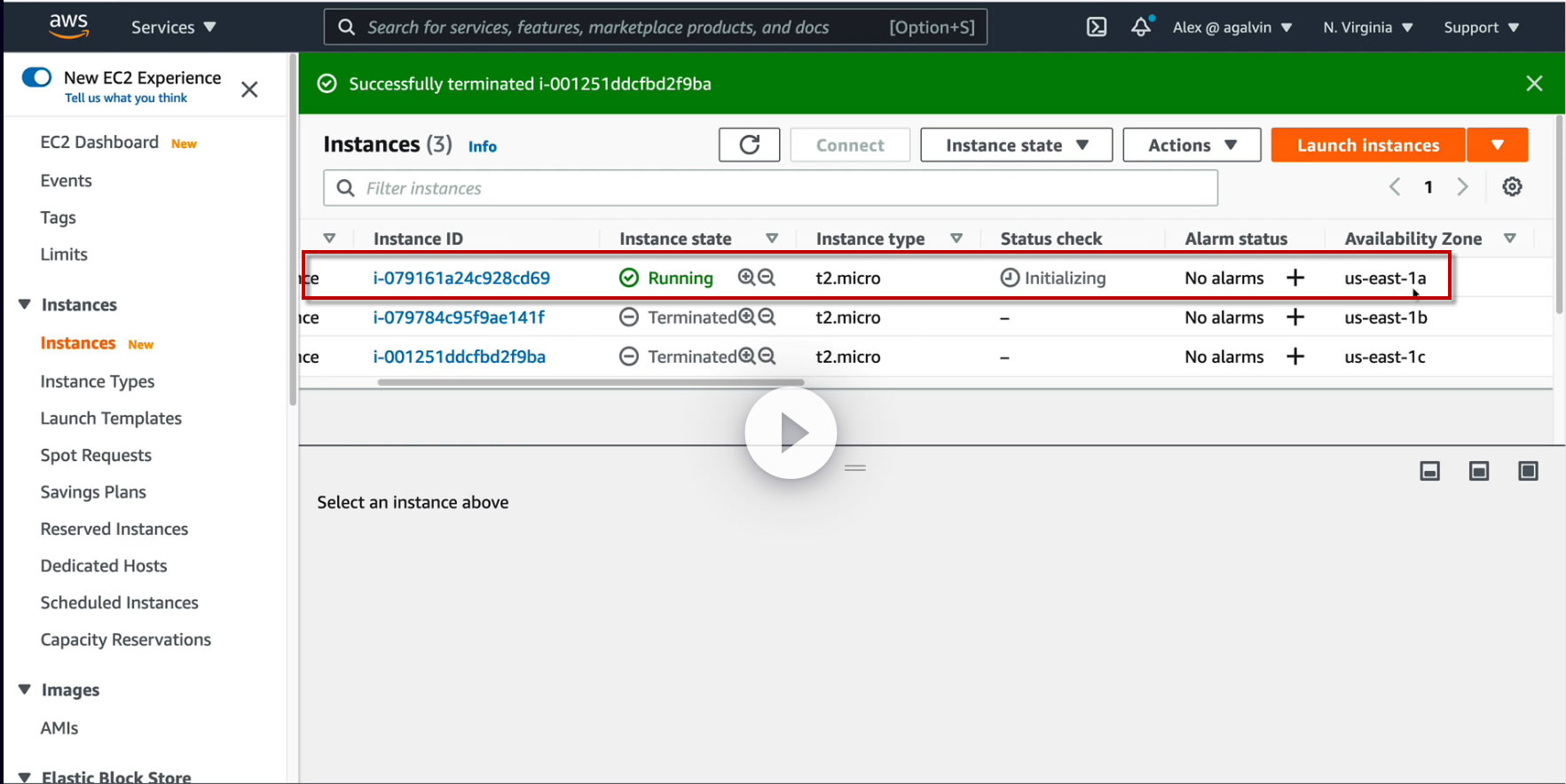Screen dimensions: 1566x784
Task: Open EC2 Dashboard in sidebar
Action: tap(99, 142)
